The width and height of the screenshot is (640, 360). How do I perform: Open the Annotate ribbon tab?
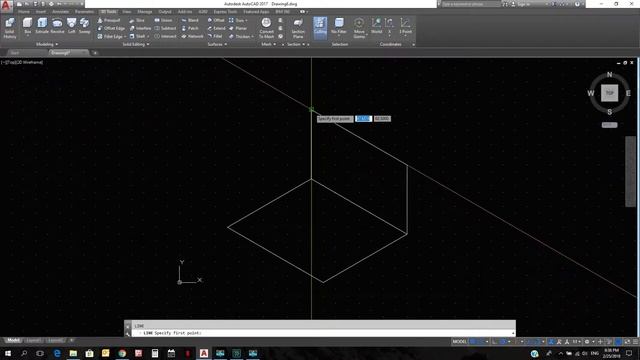(60, 12)
